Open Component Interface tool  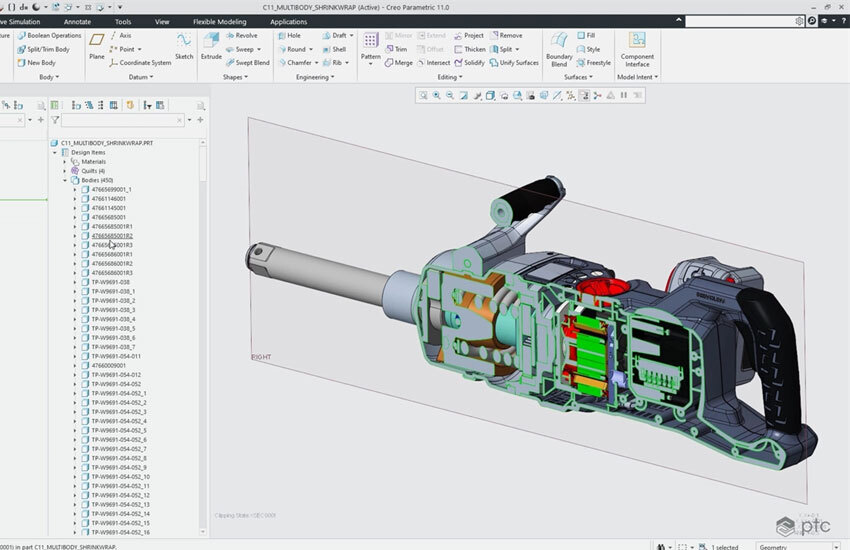click(x=637, y=49)
